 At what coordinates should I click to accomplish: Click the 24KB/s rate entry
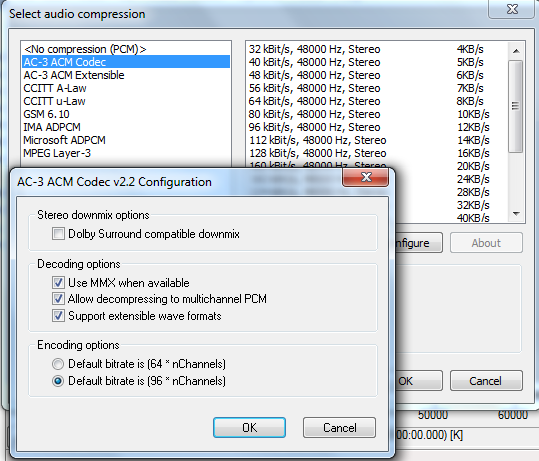coord(473,179)
